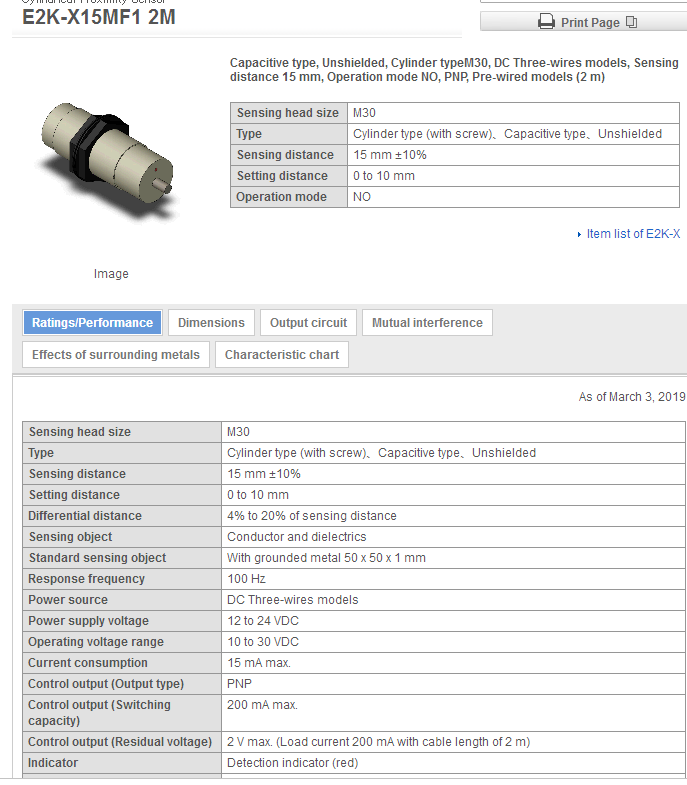Click '200 mA max.' value
This screenshot has height=785, width=687.
(x=262, y=705)
